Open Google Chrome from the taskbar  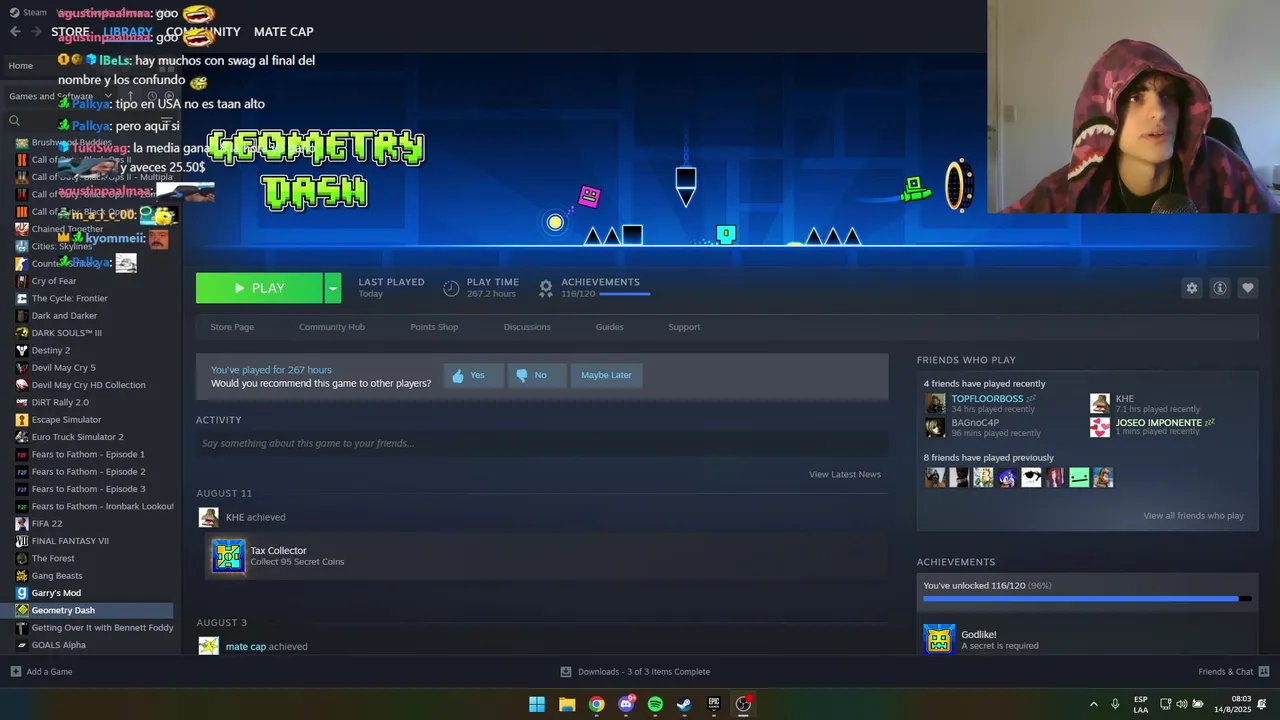point(596,704)
